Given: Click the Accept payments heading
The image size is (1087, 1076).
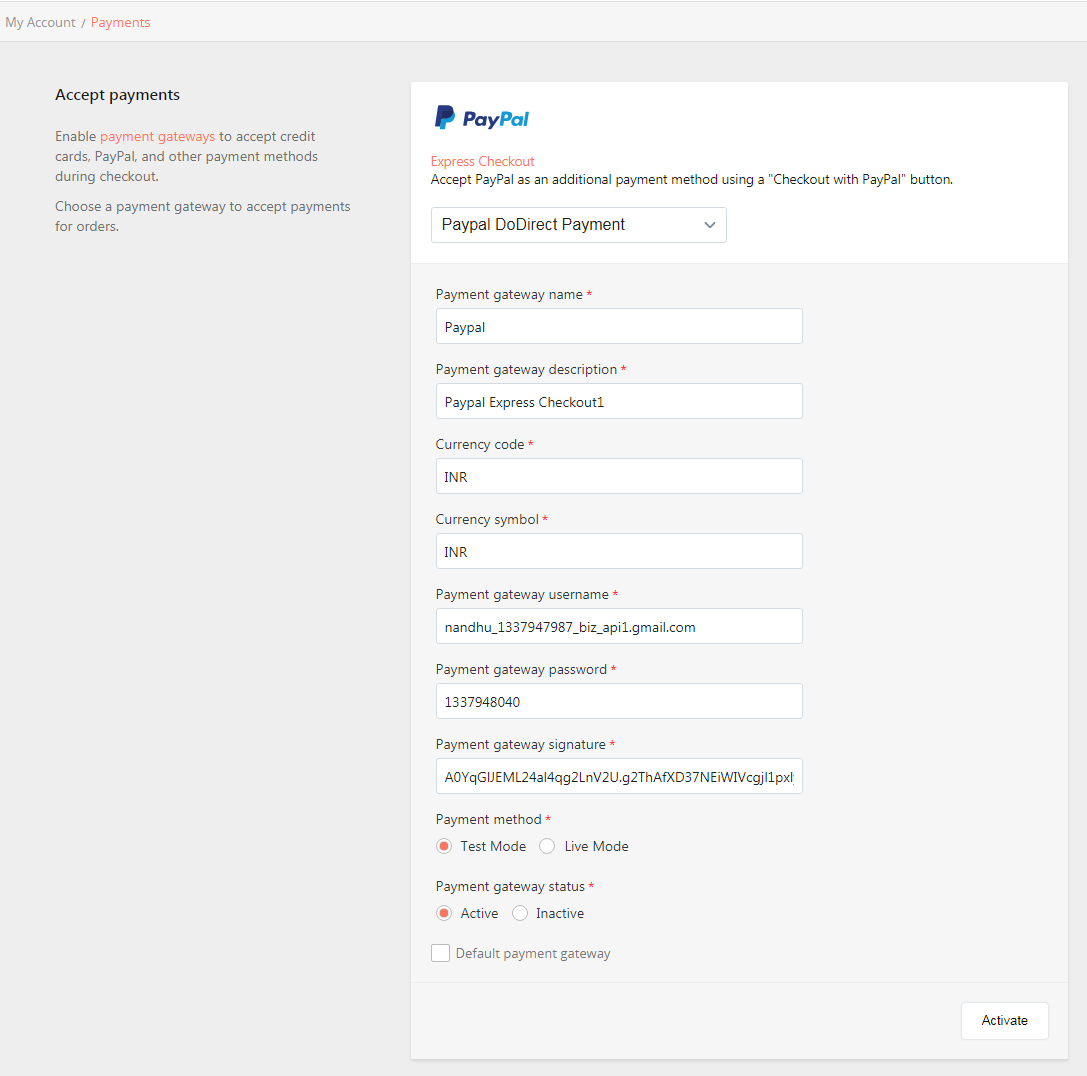Looking at the screenshot, I should tap(117, 95).
